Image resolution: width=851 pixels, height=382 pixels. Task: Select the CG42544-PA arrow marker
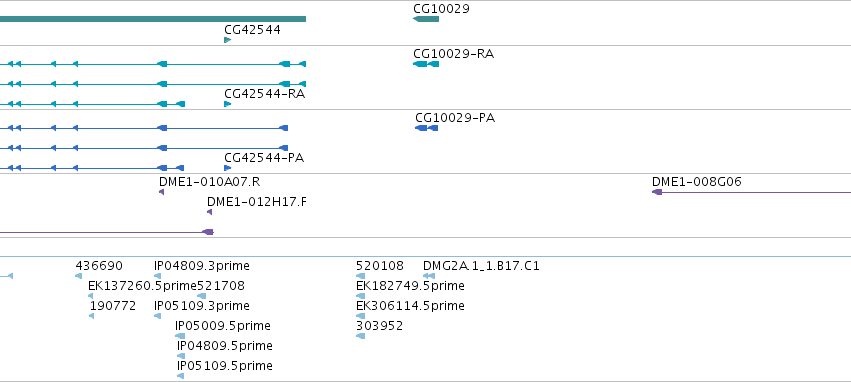[x=227, y=168]
